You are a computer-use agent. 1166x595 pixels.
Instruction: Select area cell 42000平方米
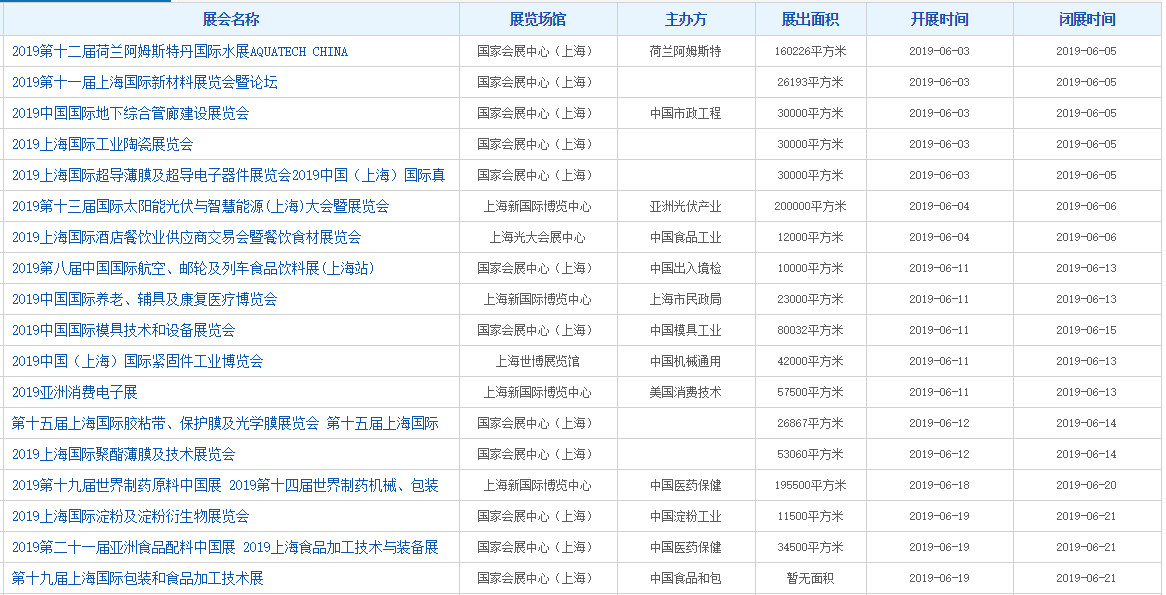coord(811,361)
